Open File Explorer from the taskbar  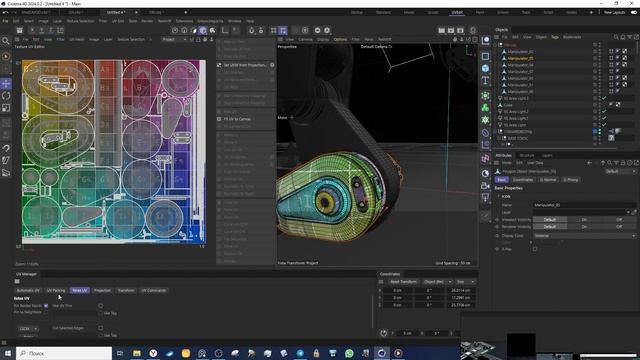(x=137, y=353)
